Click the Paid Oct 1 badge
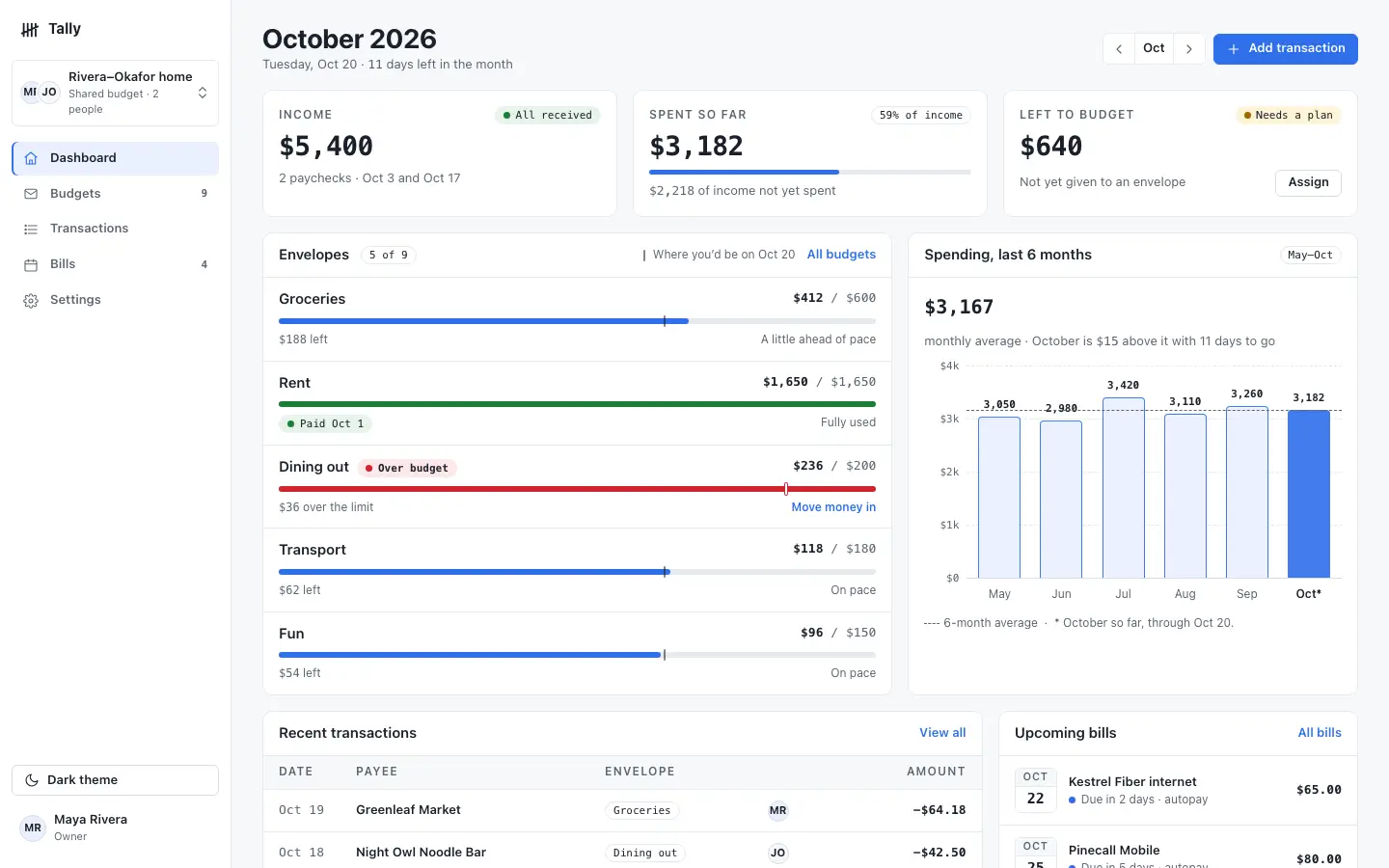The width and height of the screenshot is (1389, 868). [325, 424]
